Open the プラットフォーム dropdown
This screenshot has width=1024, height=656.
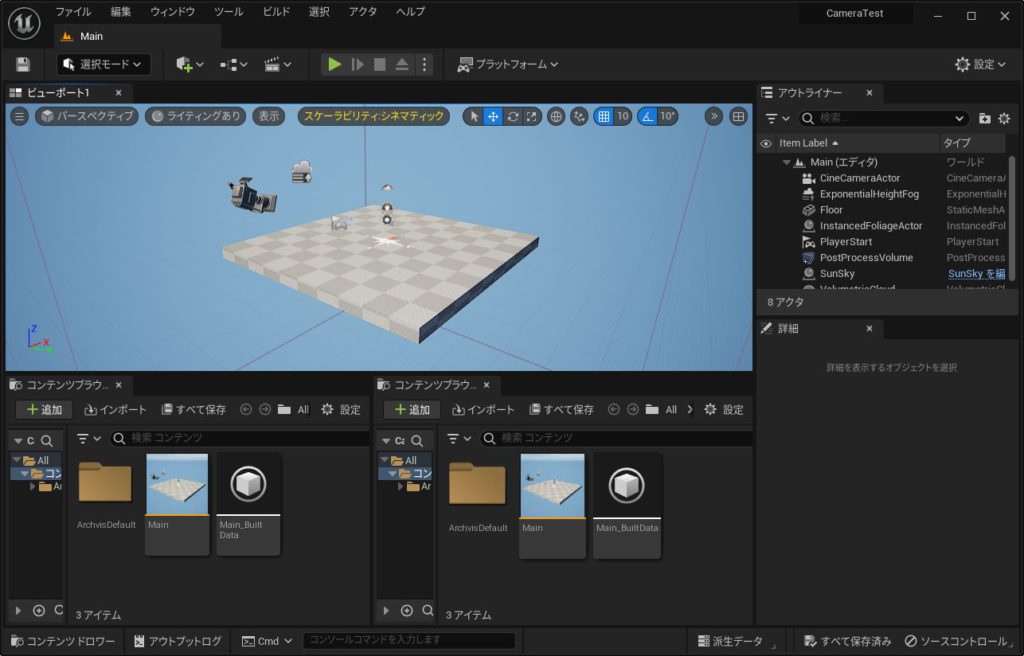(x=508, y=64)
